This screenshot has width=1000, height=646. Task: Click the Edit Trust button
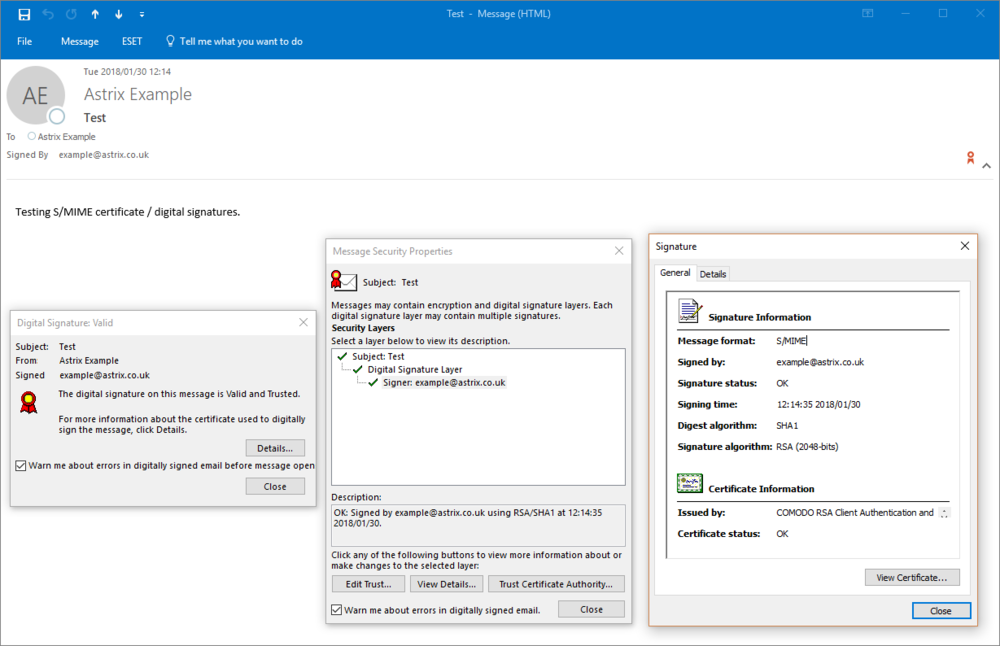tap(369, 584)
